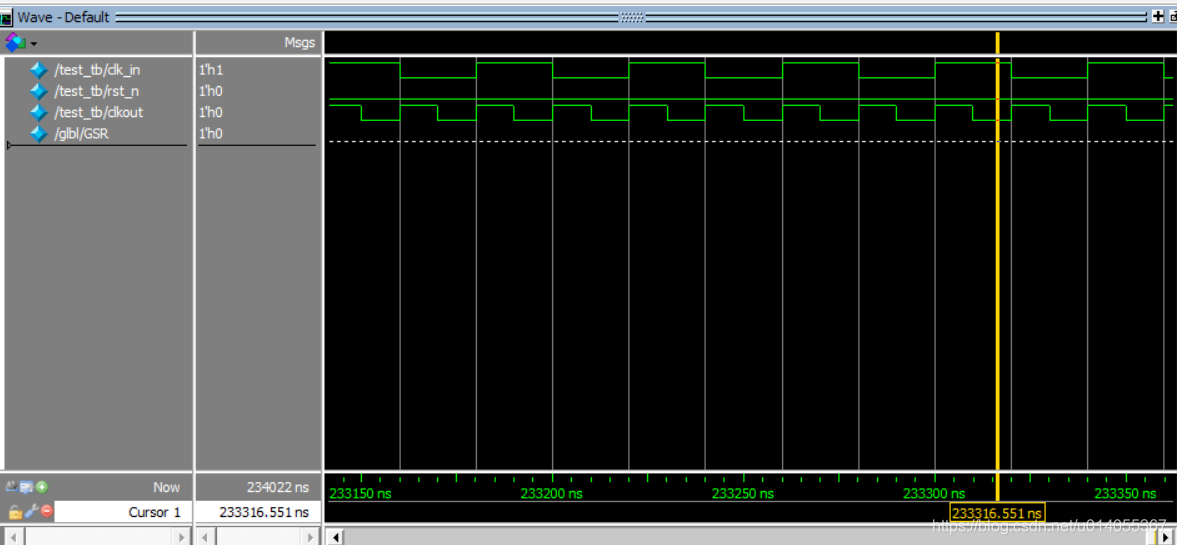Select signal /test_tb/clkout
The image size is (1177, 545).
coord(98,112)
